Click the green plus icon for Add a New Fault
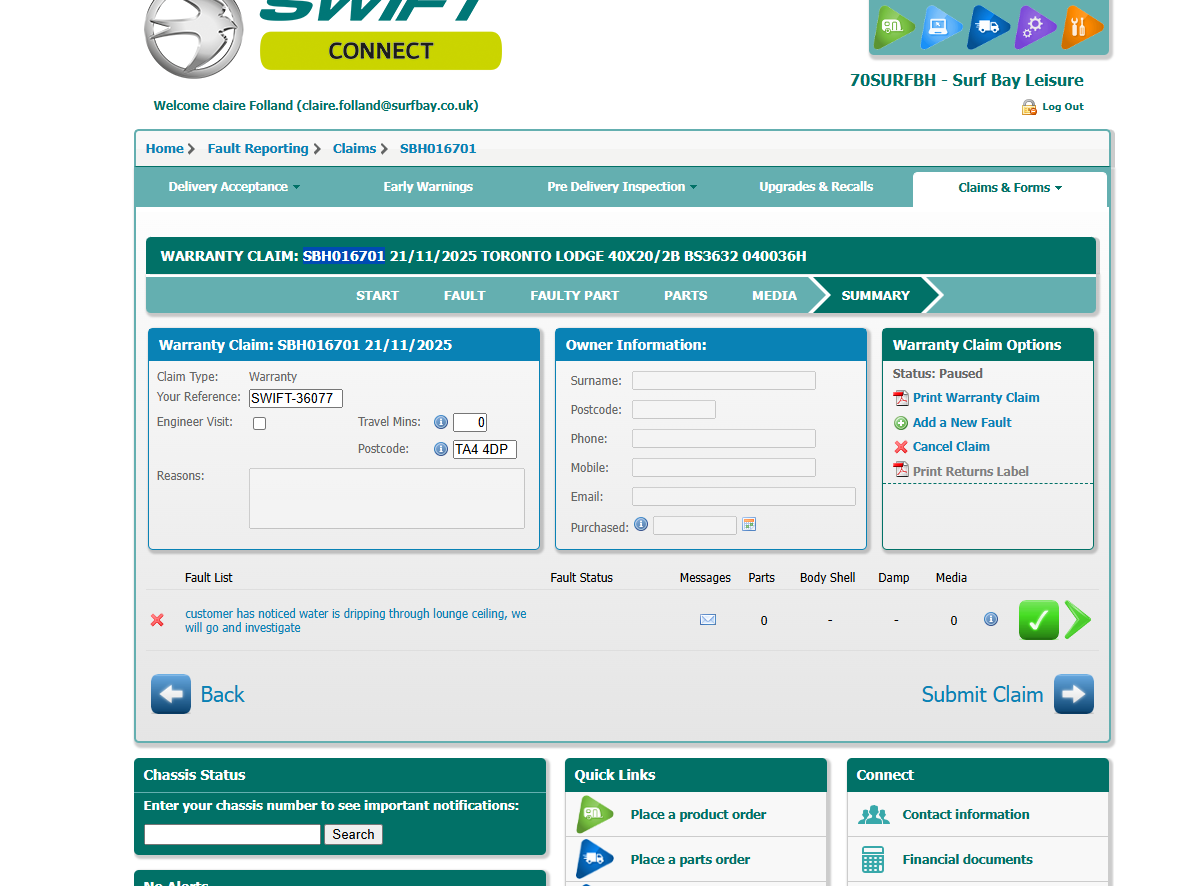The height and width of the screenshot is (886, 1185). tap(901, 423)
